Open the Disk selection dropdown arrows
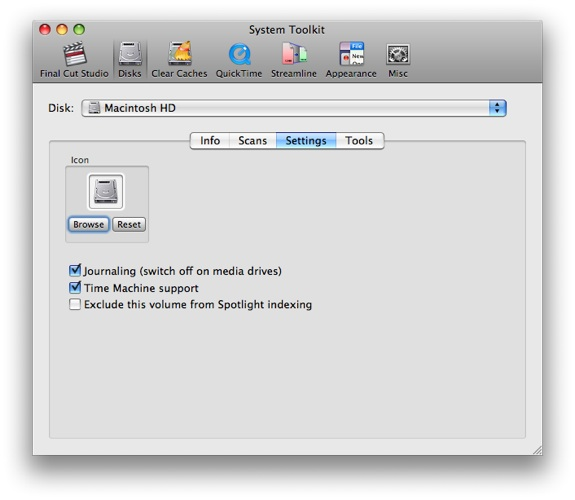 (x=497, y=108)
